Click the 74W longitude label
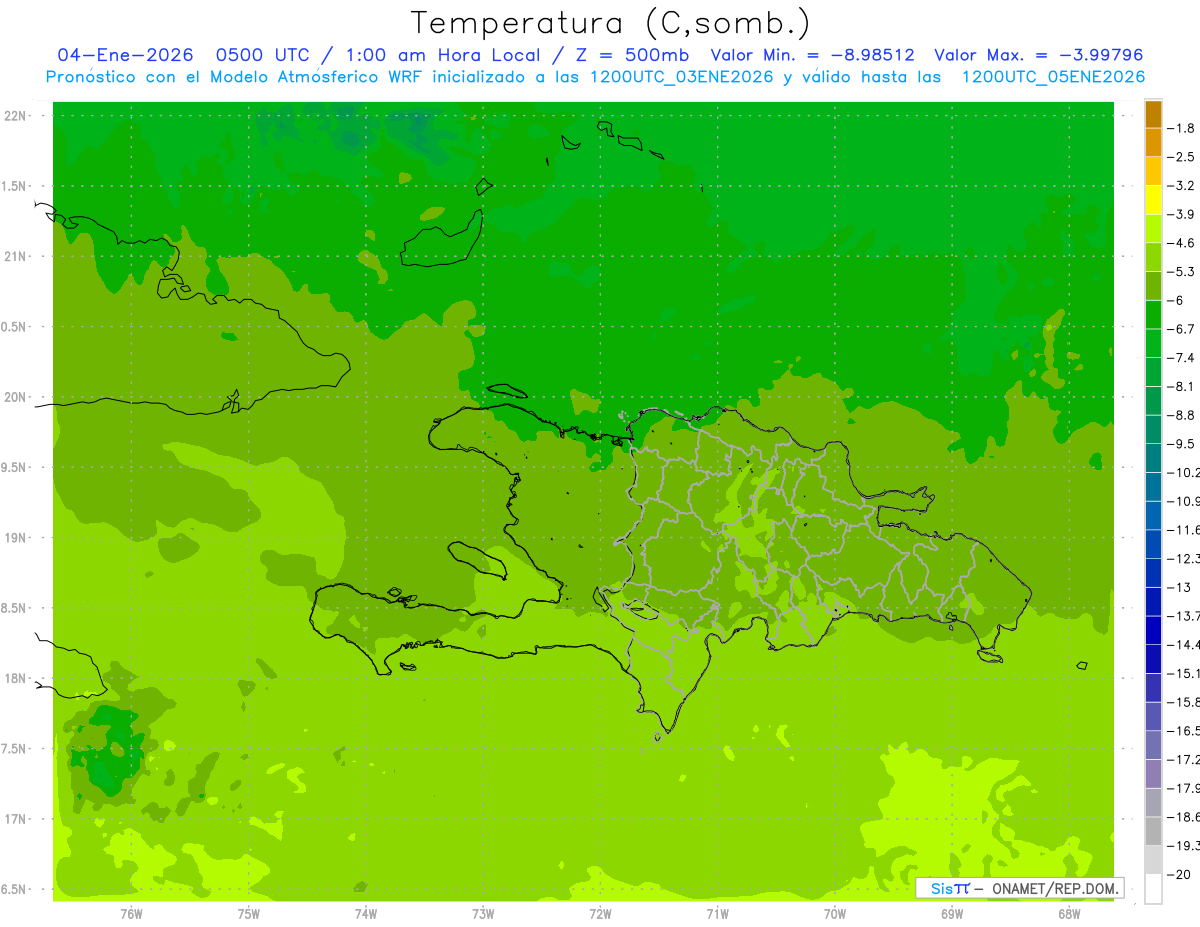This screenshot has width=1200, height=927. click(366, 913)
